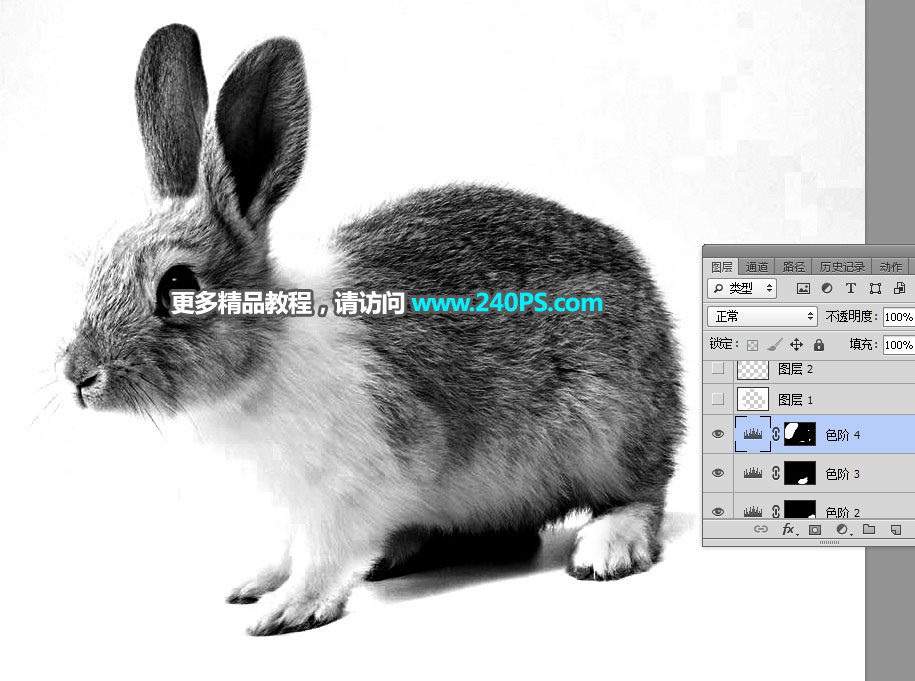Toggle mask link on 色阶 3
915x681 pixels.
point(776,473)
